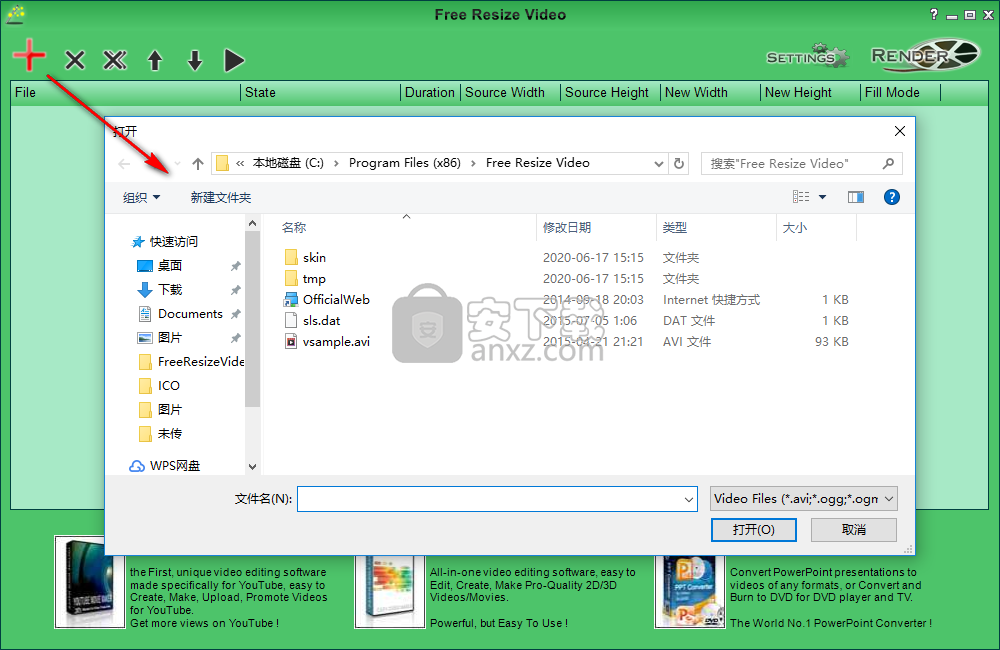This screenshot has height=650, width=1000.
Task: Sort by 类型 column header
Action: click(675, 228)
